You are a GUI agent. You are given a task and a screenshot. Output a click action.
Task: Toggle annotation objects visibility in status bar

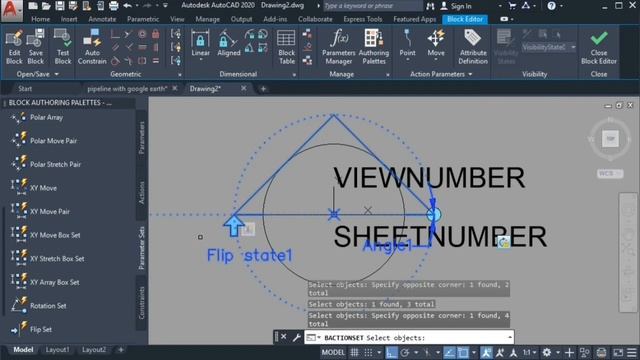pos(486,352)
